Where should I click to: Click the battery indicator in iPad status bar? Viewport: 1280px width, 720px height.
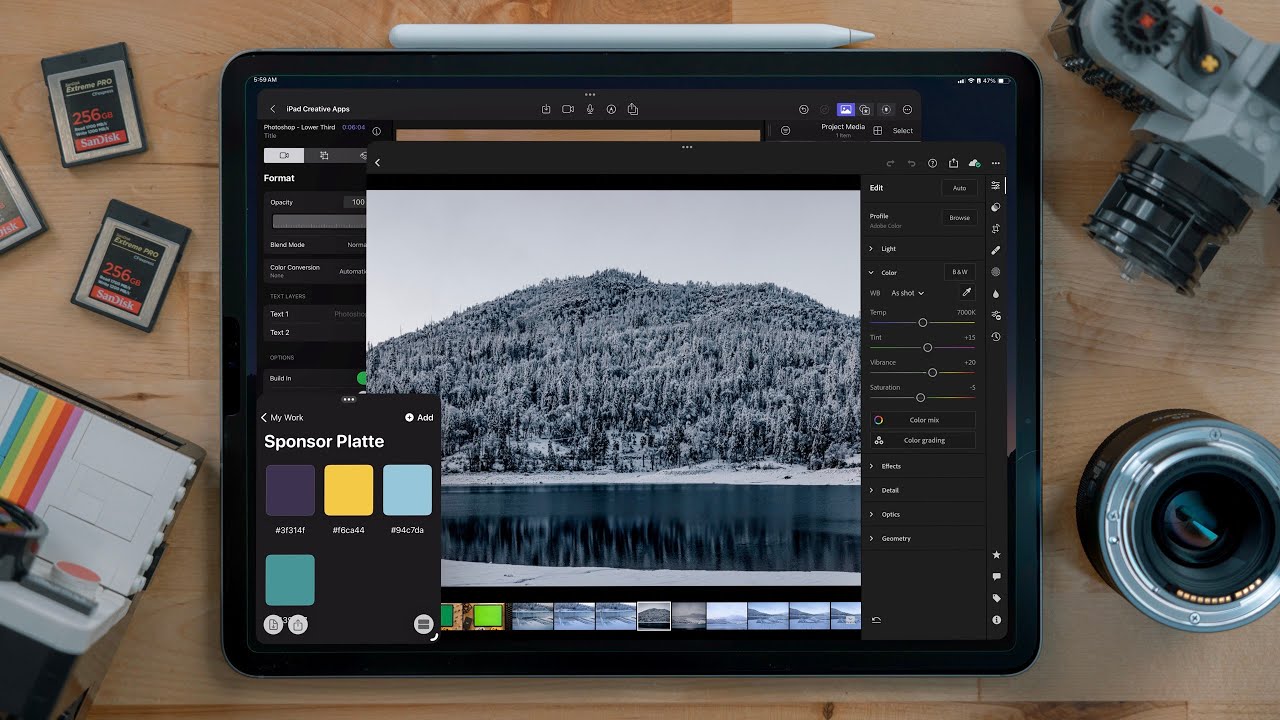click(x=1006, y=80)
